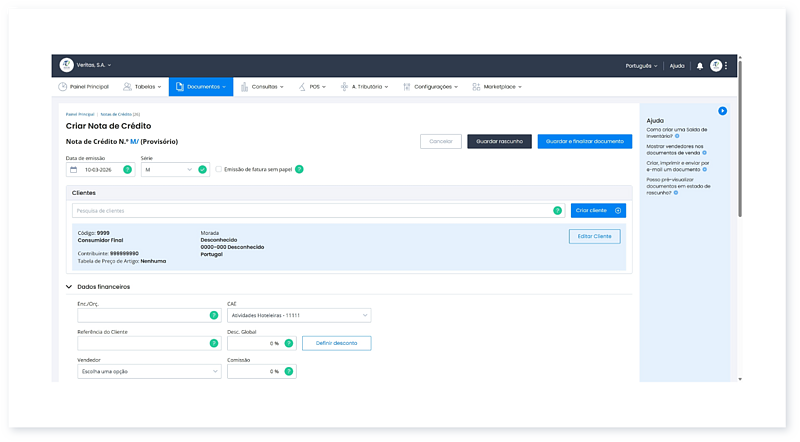Viewport: 800px width, 442px height.
Task: Click the Pesquisa de clientes search field
Action: tap(310, 211)
